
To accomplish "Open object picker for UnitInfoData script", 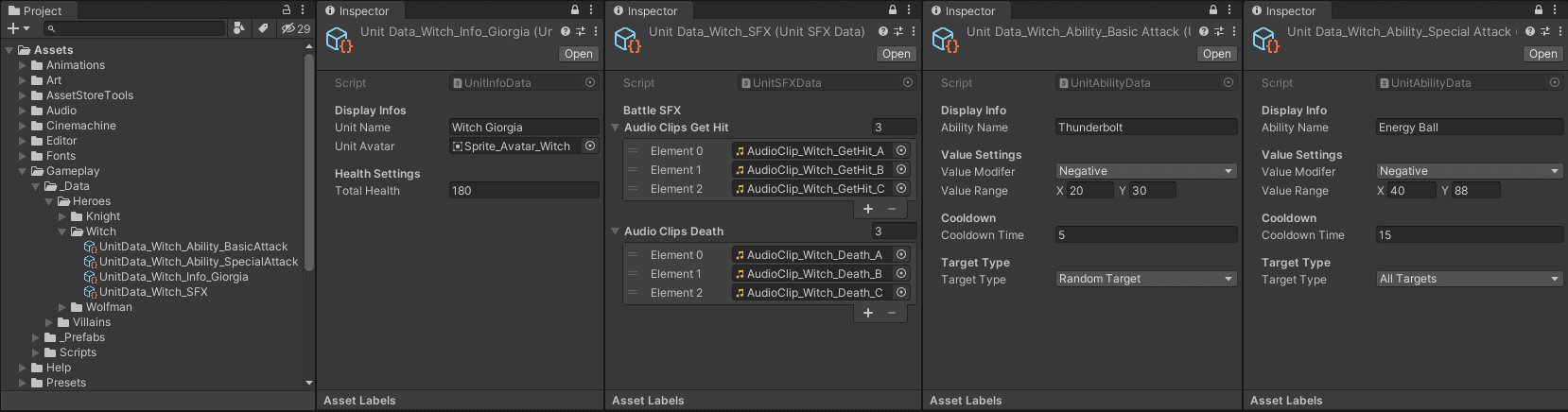I will 590,82.
